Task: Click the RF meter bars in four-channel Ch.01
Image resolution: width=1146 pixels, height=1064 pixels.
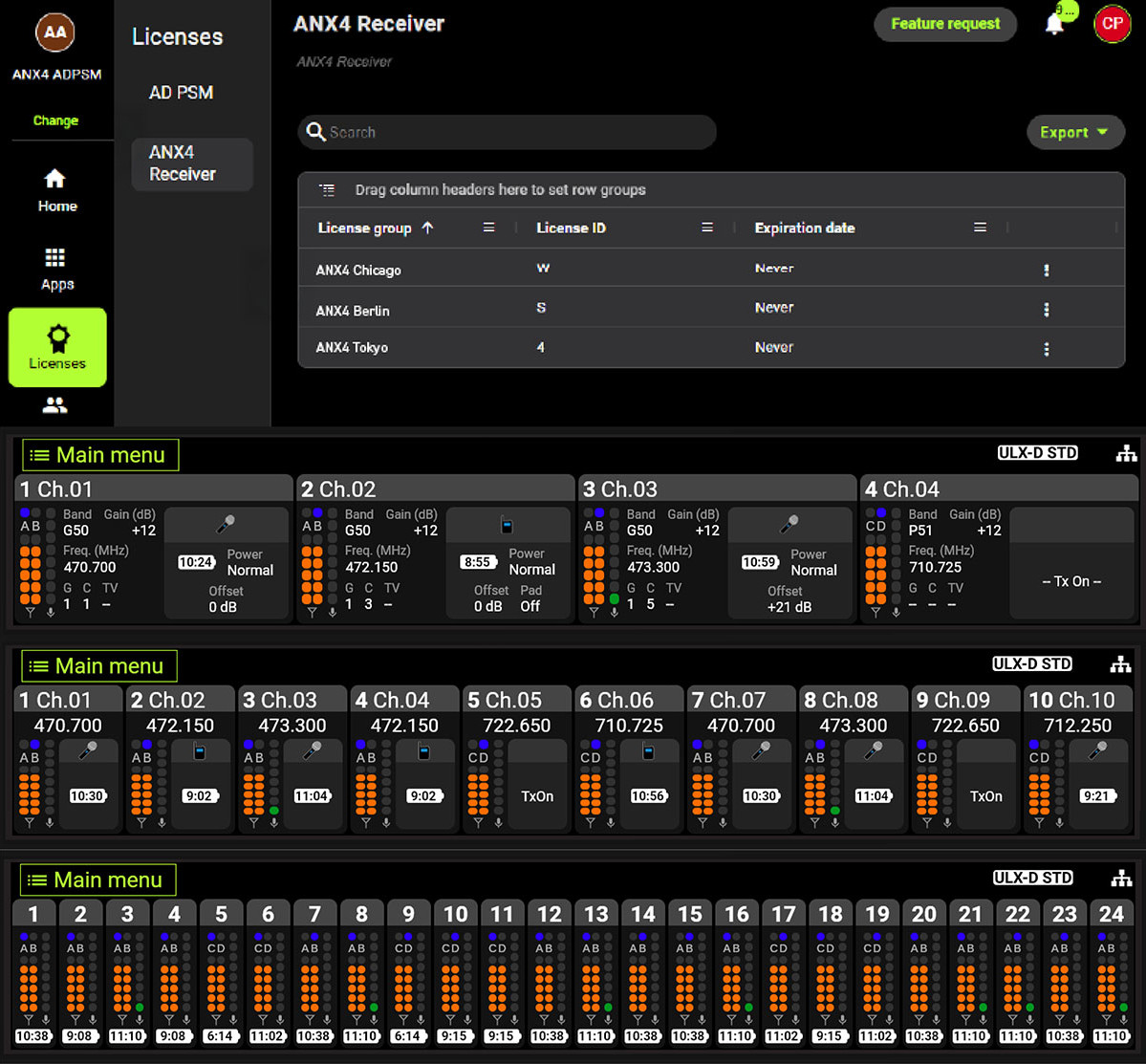Action: [x=31, y=575]
